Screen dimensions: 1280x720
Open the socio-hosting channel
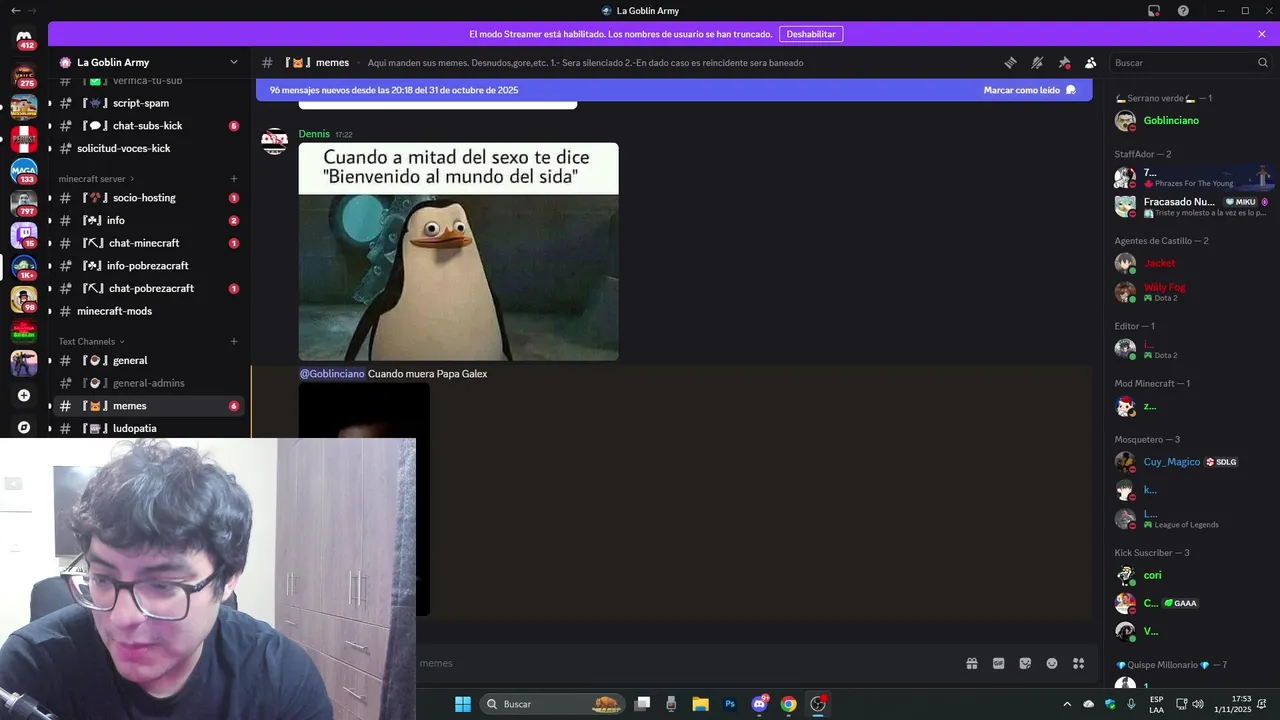(x=150, y=198)
